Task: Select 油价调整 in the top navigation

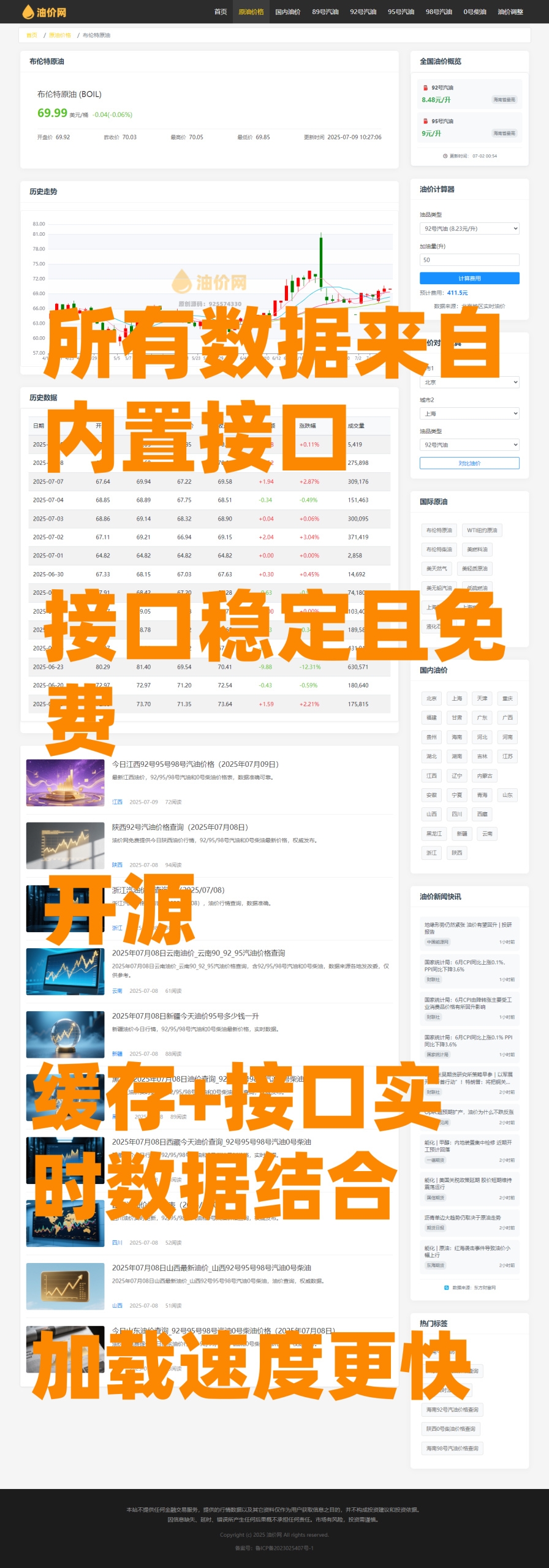Action: coord(510,12)
